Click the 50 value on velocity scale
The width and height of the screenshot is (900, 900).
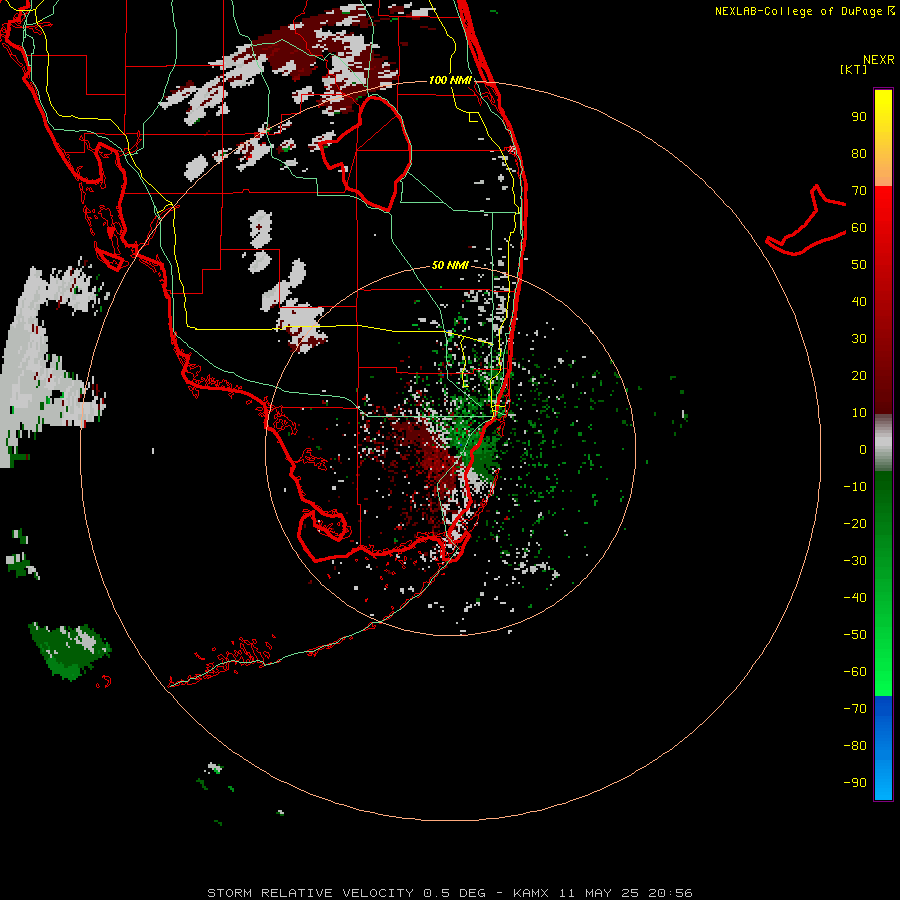click(859, 265)
